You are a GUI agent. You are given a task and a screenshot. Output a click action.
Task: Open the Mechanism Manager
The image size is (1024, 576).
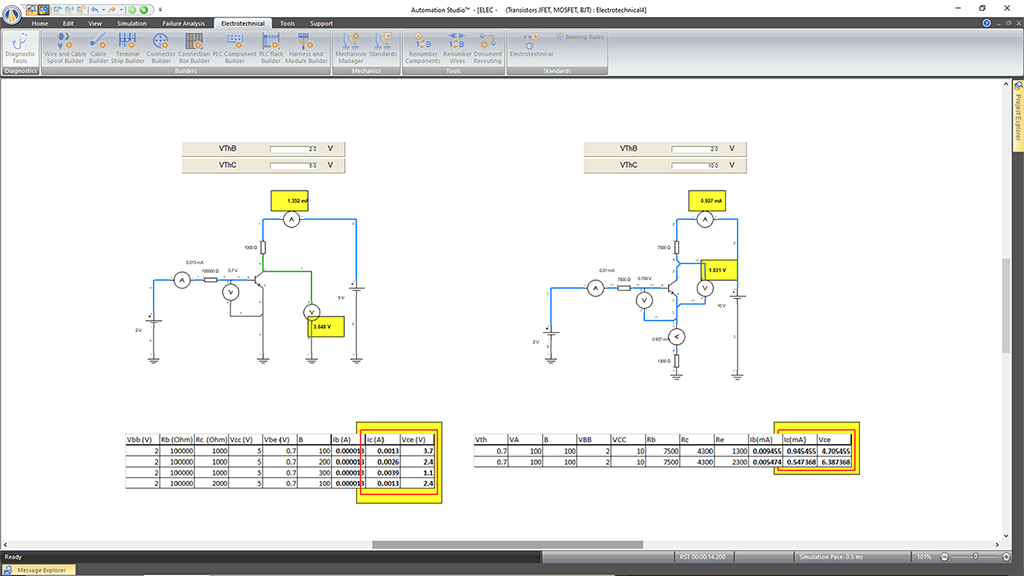tap(351, 41)
